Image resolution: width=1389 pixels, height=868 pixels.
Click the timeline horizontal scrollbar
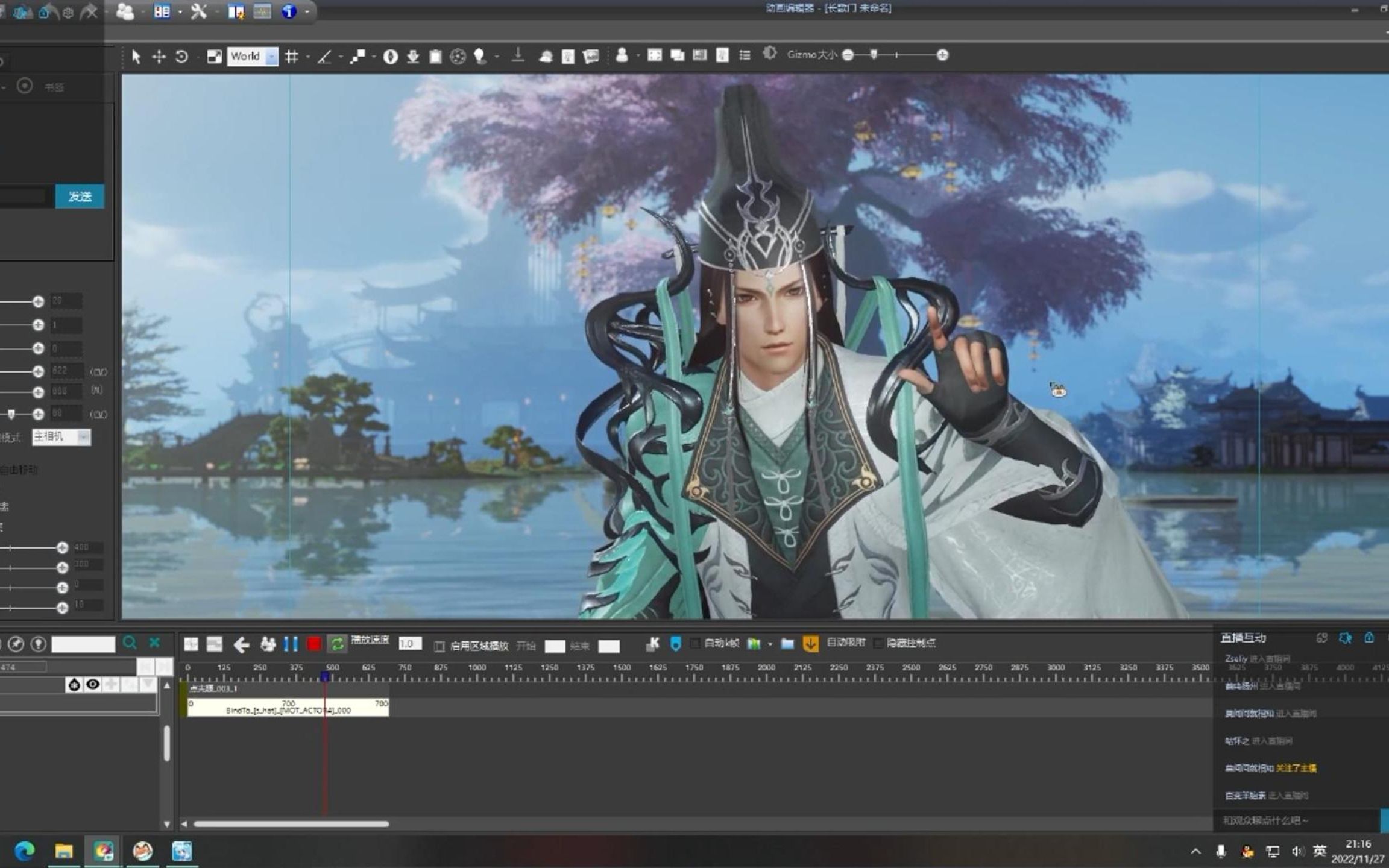tap(291, 823)
